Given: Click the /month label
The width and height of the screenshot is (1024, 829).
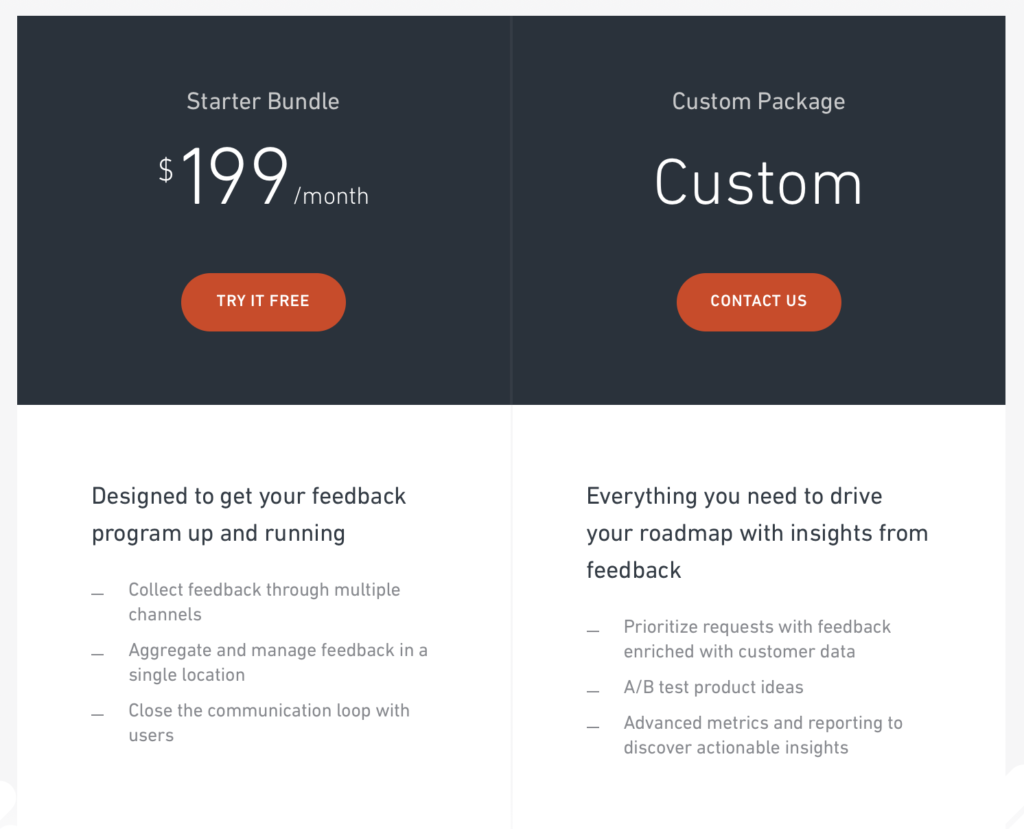Looking at the screenshot, I should (331, 196).
